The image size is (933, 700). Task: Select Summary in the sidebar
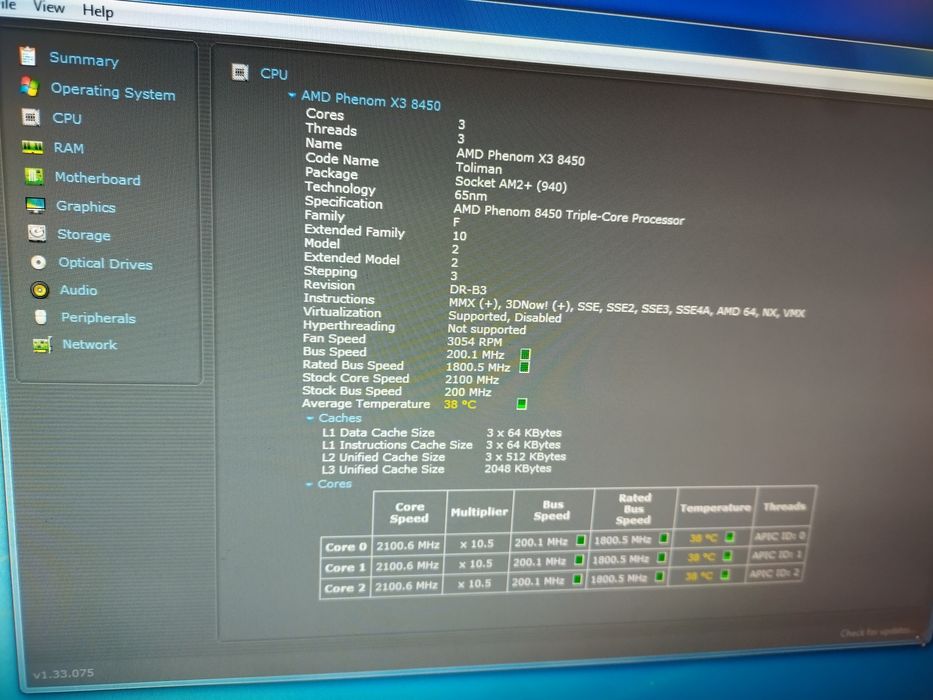84,59
